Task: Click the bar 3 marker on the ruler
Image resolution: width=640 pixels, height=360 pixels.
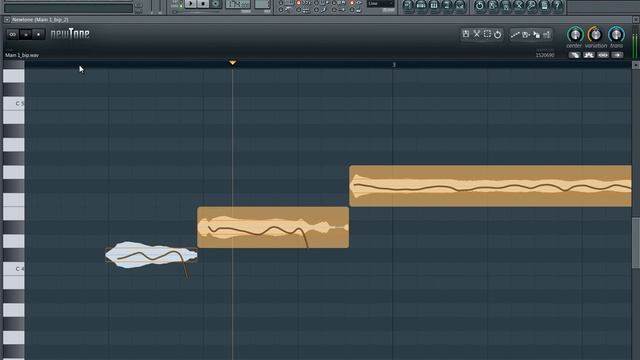Action: point(394,65)
